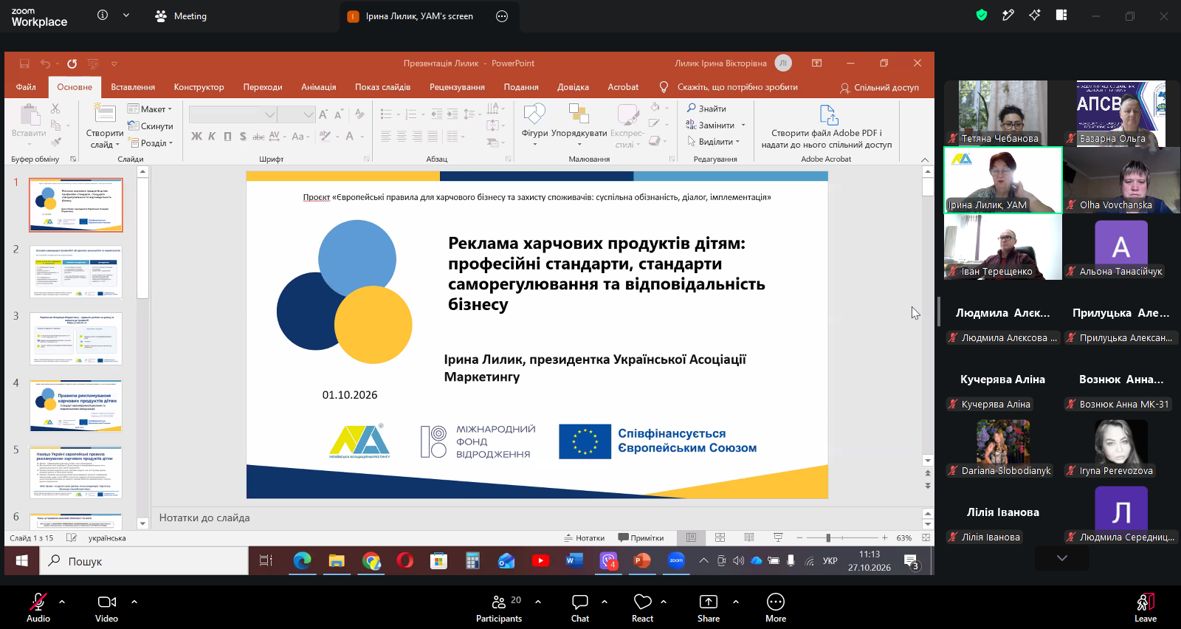Toggle text shadow S formatting
Screen dimensions: 1181x629
243,136
